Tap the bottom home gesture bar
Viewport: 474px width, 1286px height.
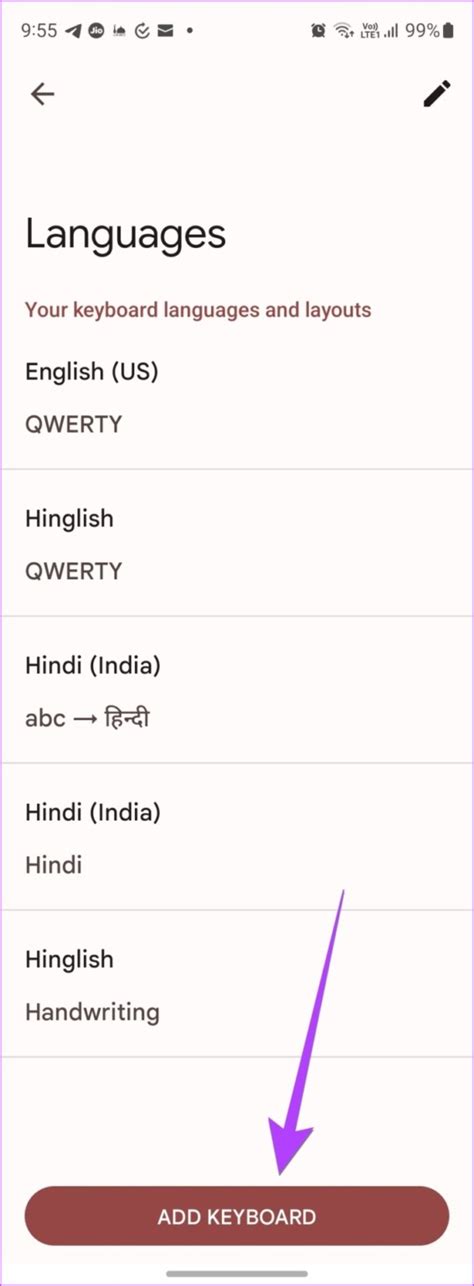point(237,1273)
